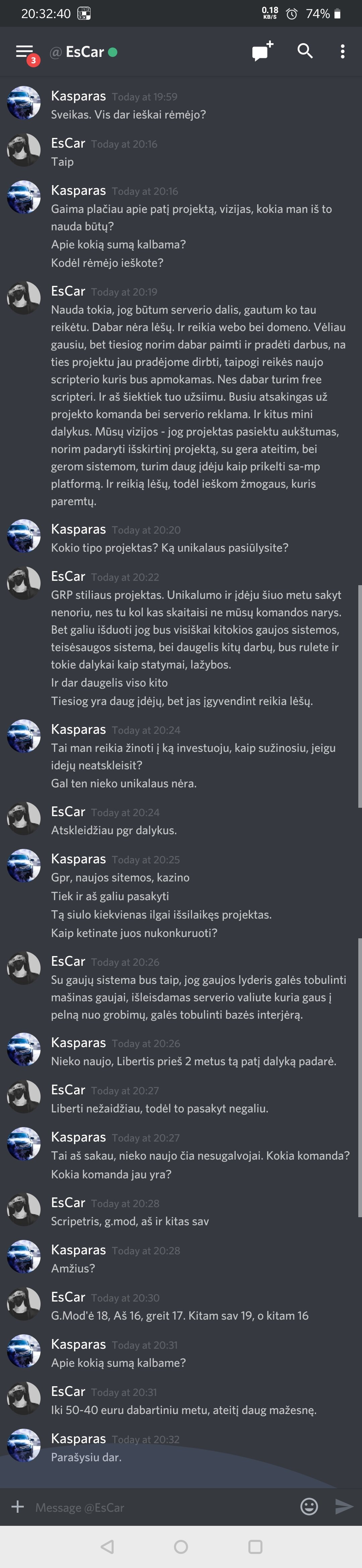This screenshot has height=1568, width=362.
Task: Open the search magnifier icon
Action: (305, 51)
